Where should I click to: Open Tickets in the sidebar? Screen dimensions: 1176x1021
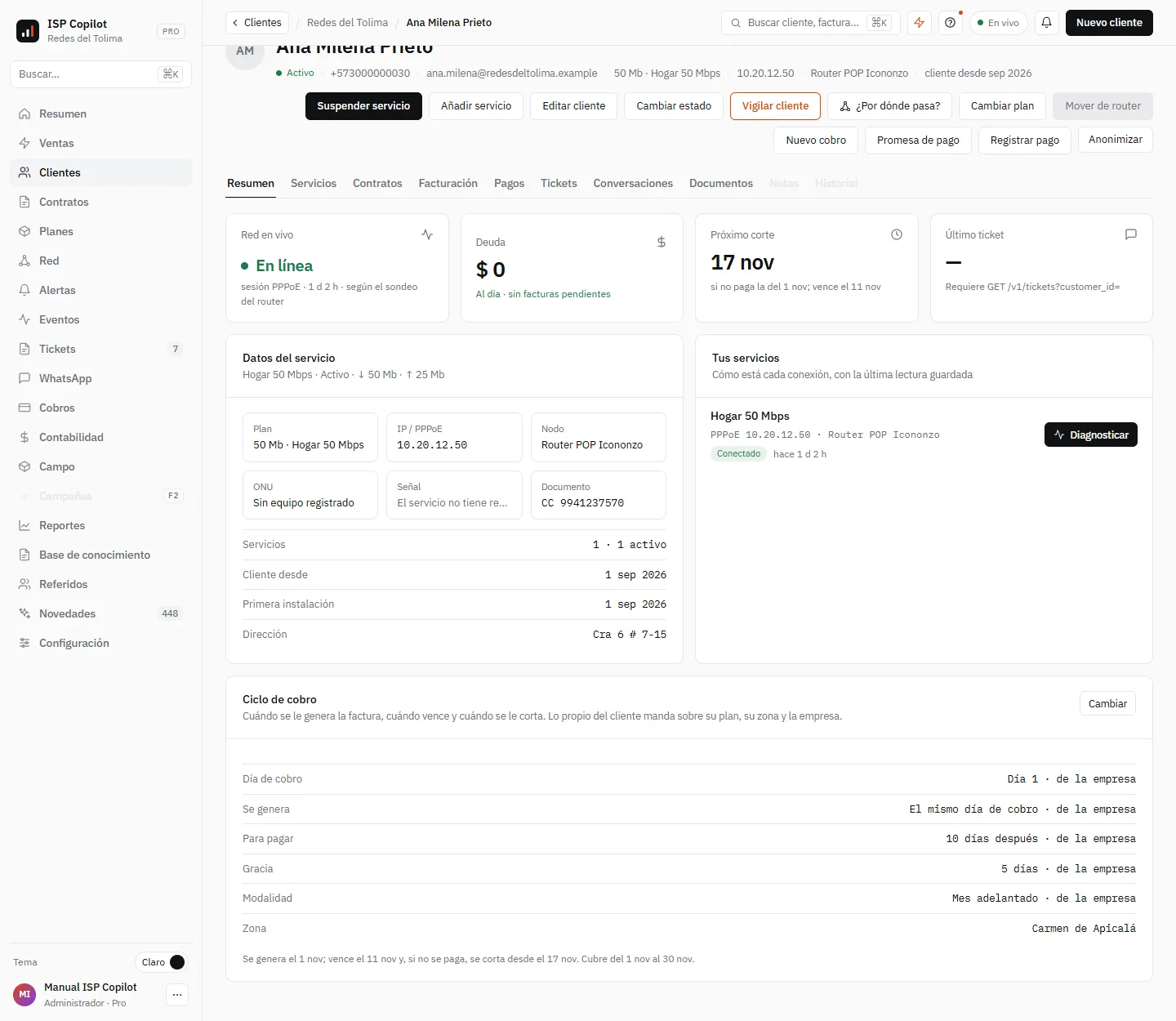point(101,349)
